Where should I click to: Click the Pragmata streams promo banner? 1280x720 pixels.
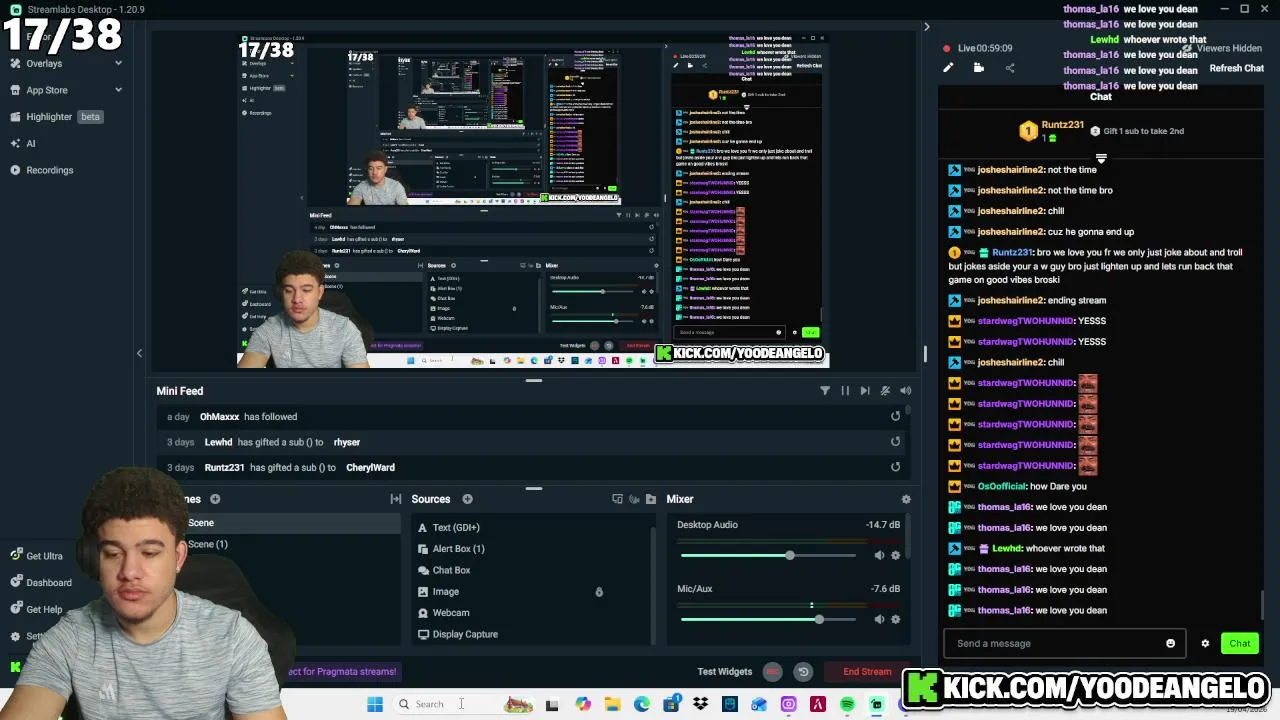coord(342,672)
